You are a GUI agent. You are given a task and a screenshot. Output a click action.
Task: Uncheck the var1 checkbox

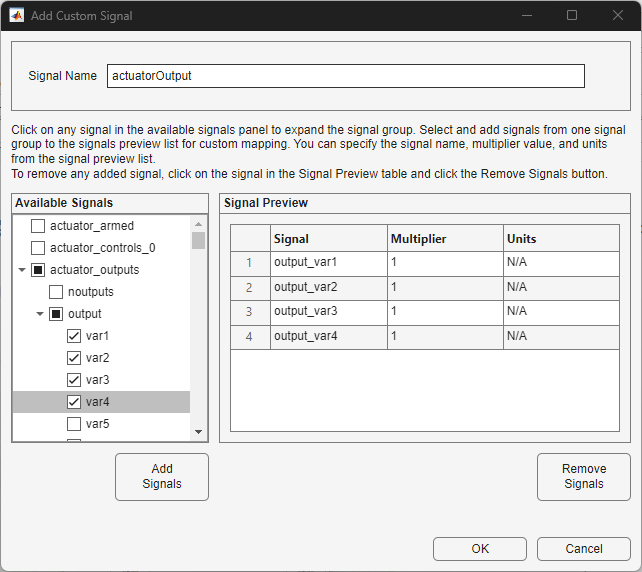click(x=74, y=336)
